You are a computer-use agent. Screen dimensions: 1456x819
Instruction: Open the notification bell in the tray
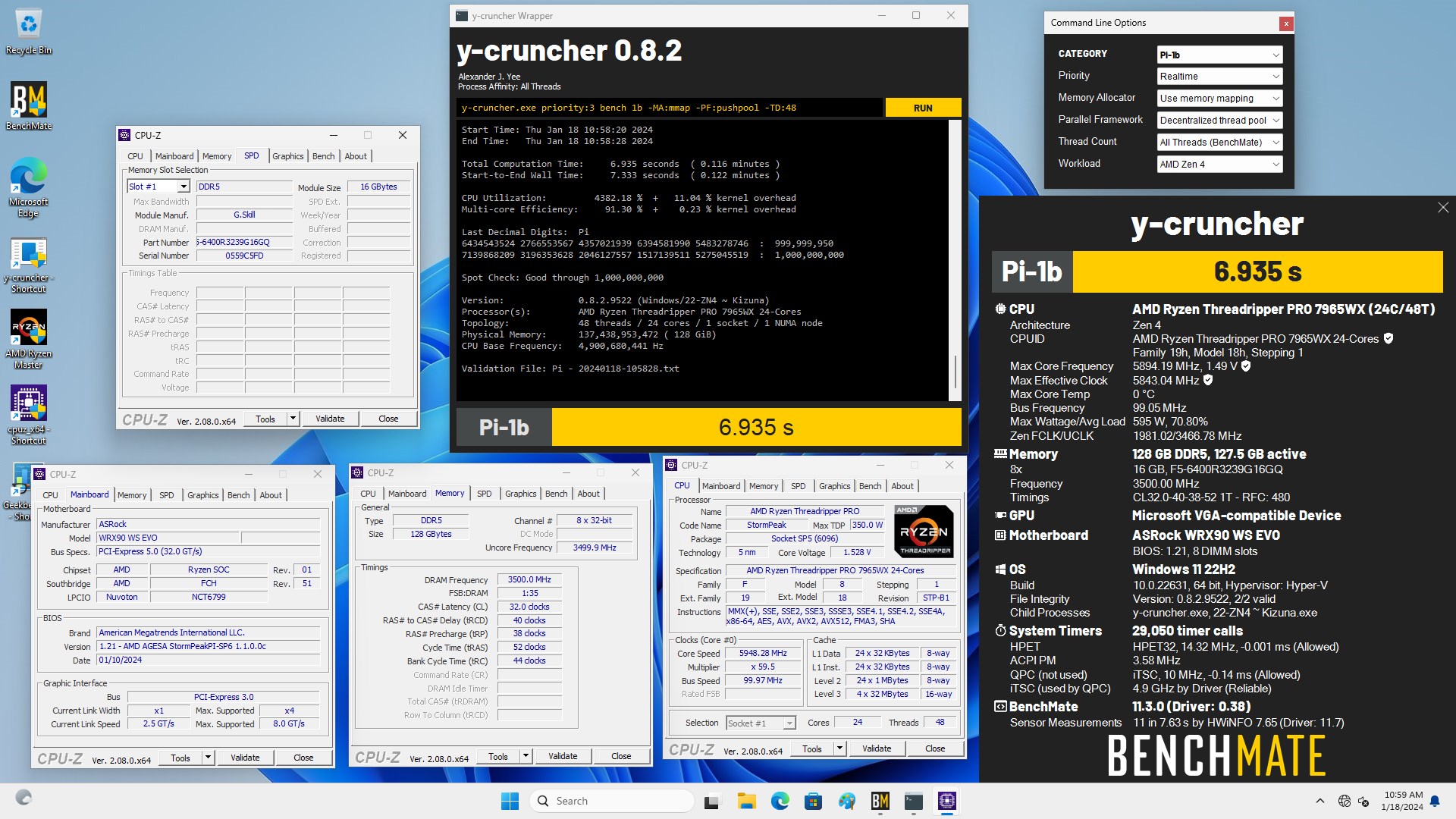[x=1435, y=801]
